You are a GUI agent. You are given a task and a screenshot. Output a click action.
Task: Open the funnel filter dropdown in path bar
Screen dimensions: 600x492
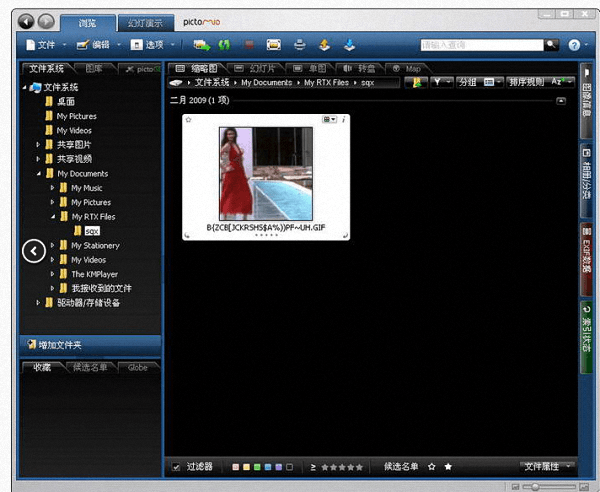point(442,82)
